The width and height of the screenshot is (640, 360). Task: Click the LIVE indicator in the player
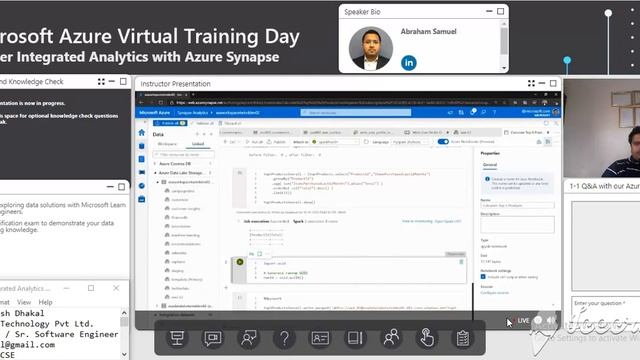pos(523,320)
